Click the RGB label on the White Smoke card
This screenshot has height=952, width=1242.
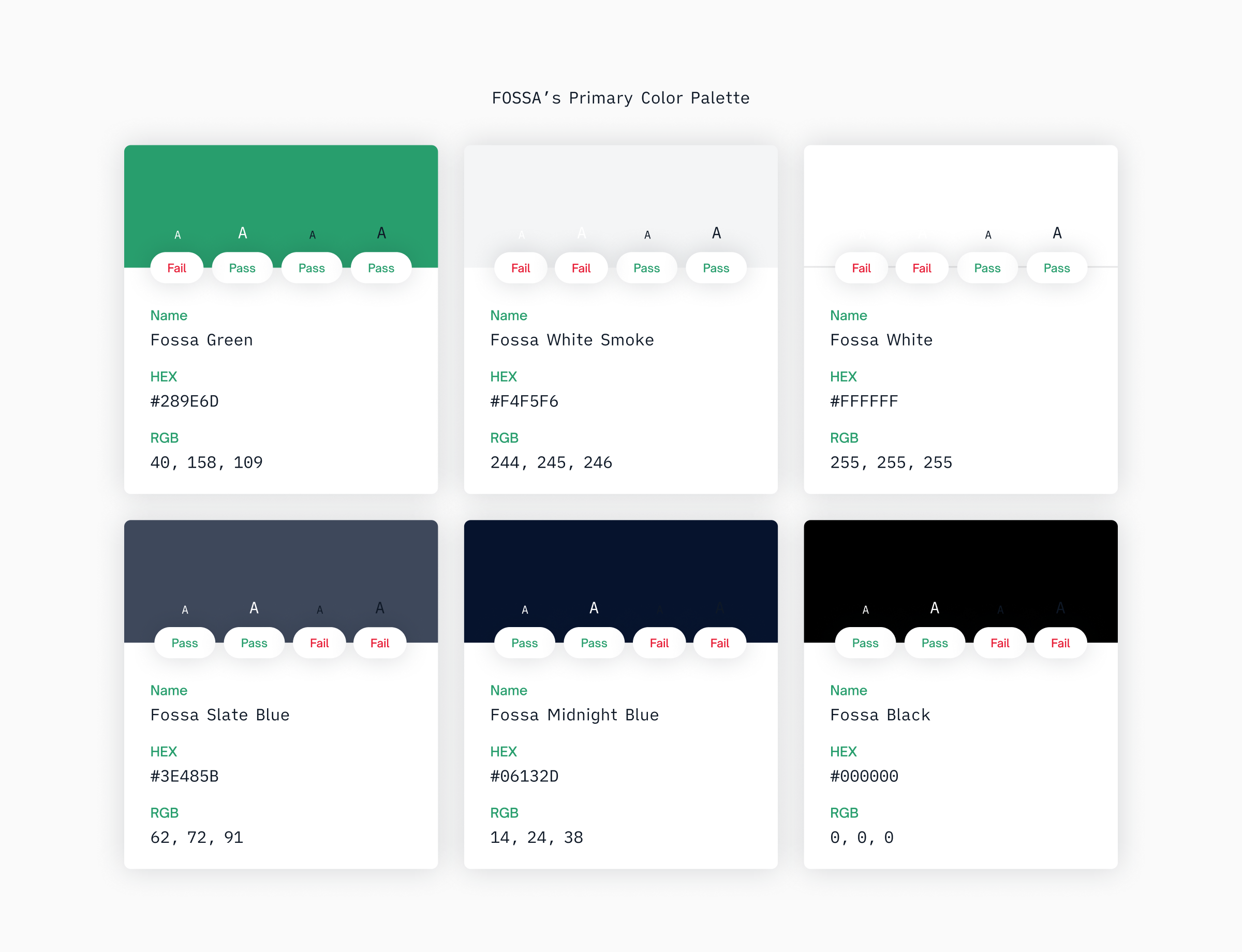tap(505, 438)
